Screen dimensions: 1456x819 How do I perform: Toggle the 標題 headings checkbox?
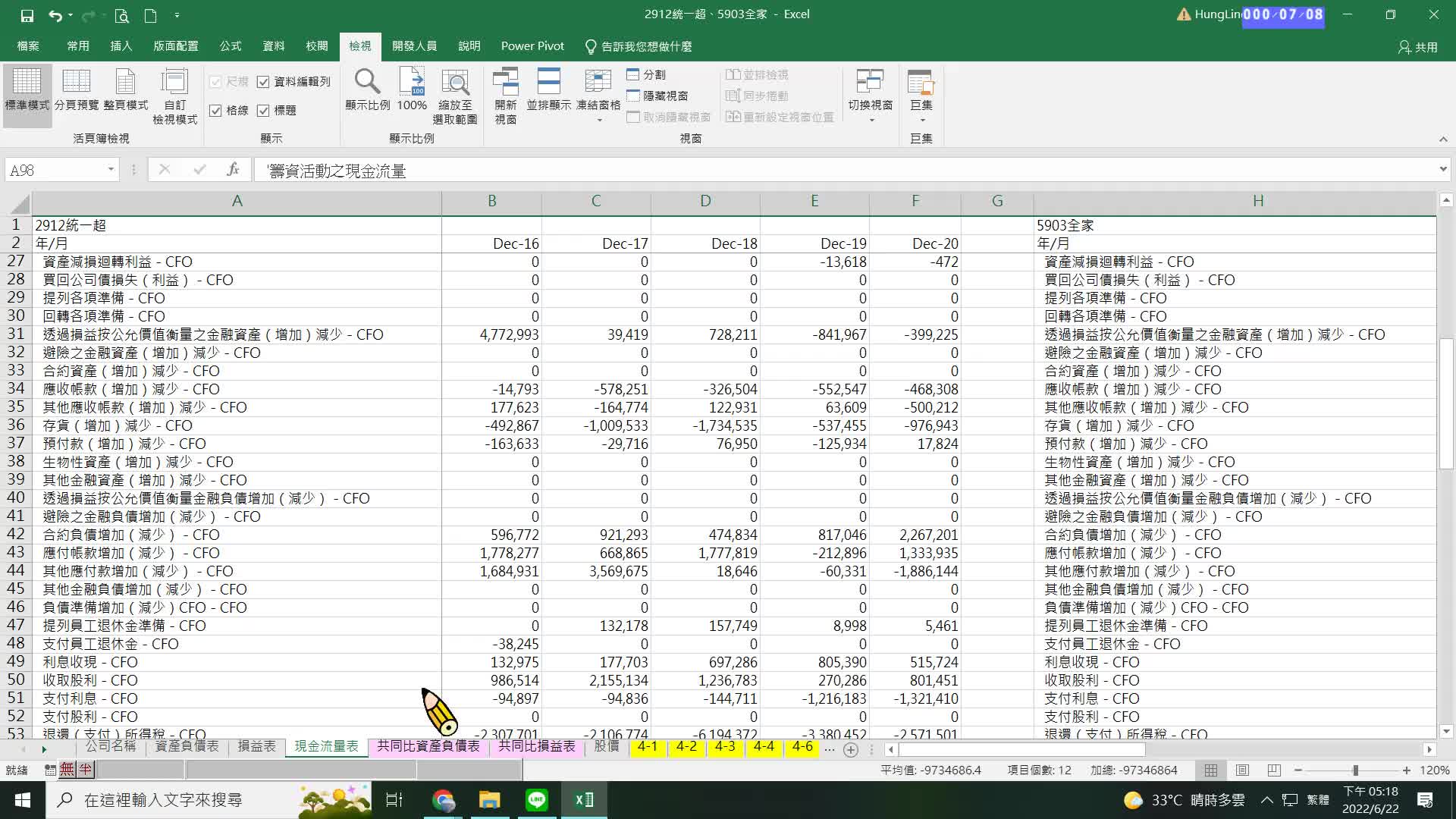pyautogui.click(x=263, y=111)
